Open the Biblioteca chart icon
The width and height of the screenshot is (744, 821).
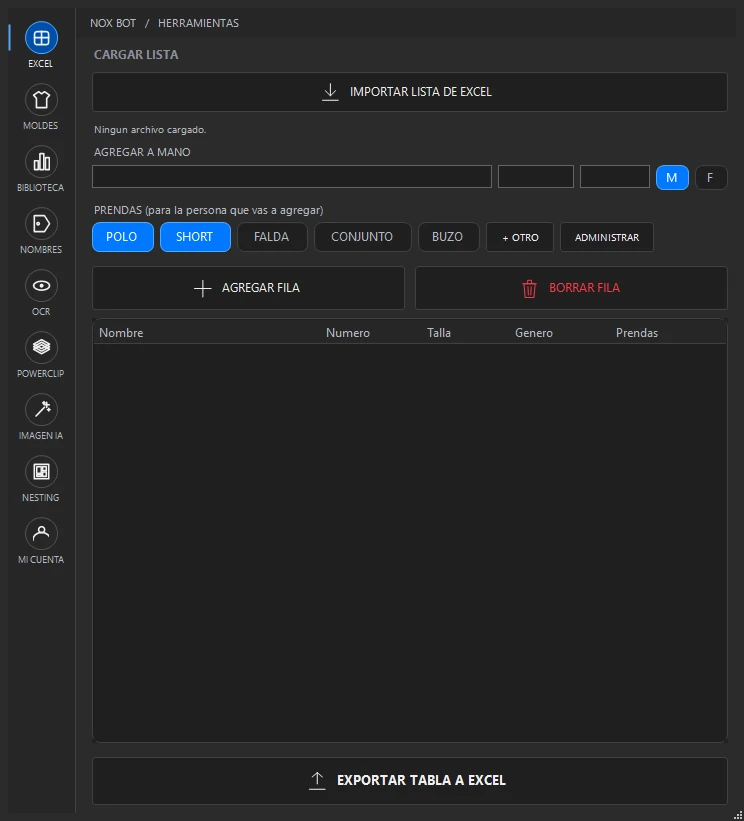point(41,162)
